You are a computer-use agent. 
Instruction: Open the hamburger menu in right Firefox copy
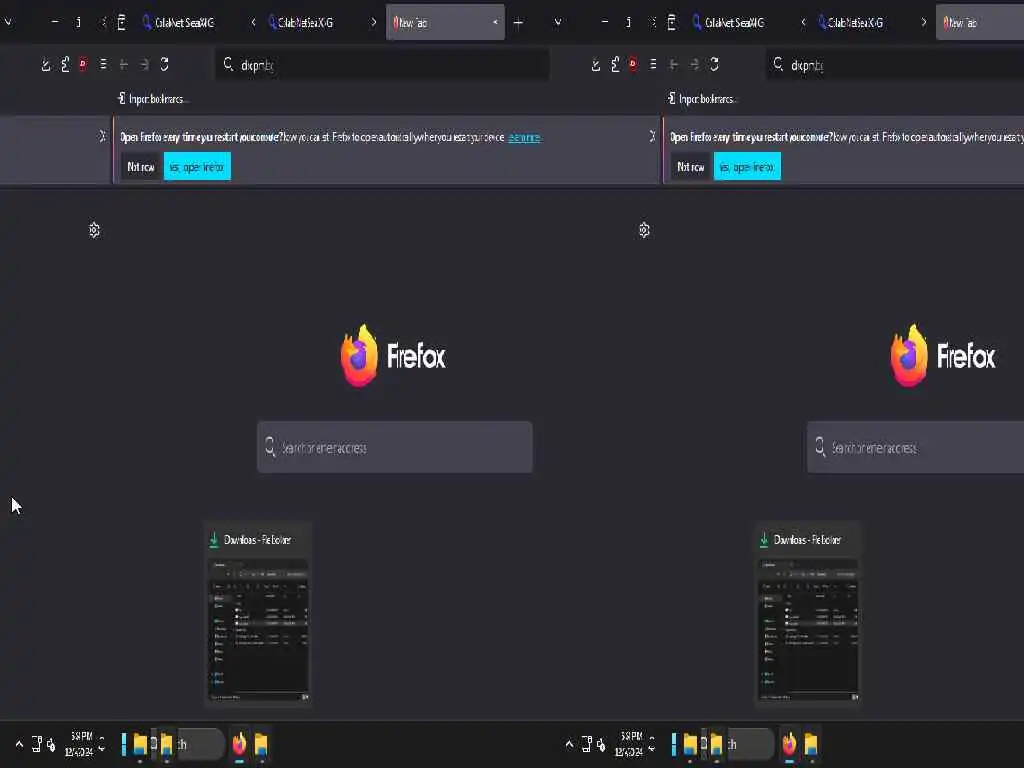tap(653, 64)
